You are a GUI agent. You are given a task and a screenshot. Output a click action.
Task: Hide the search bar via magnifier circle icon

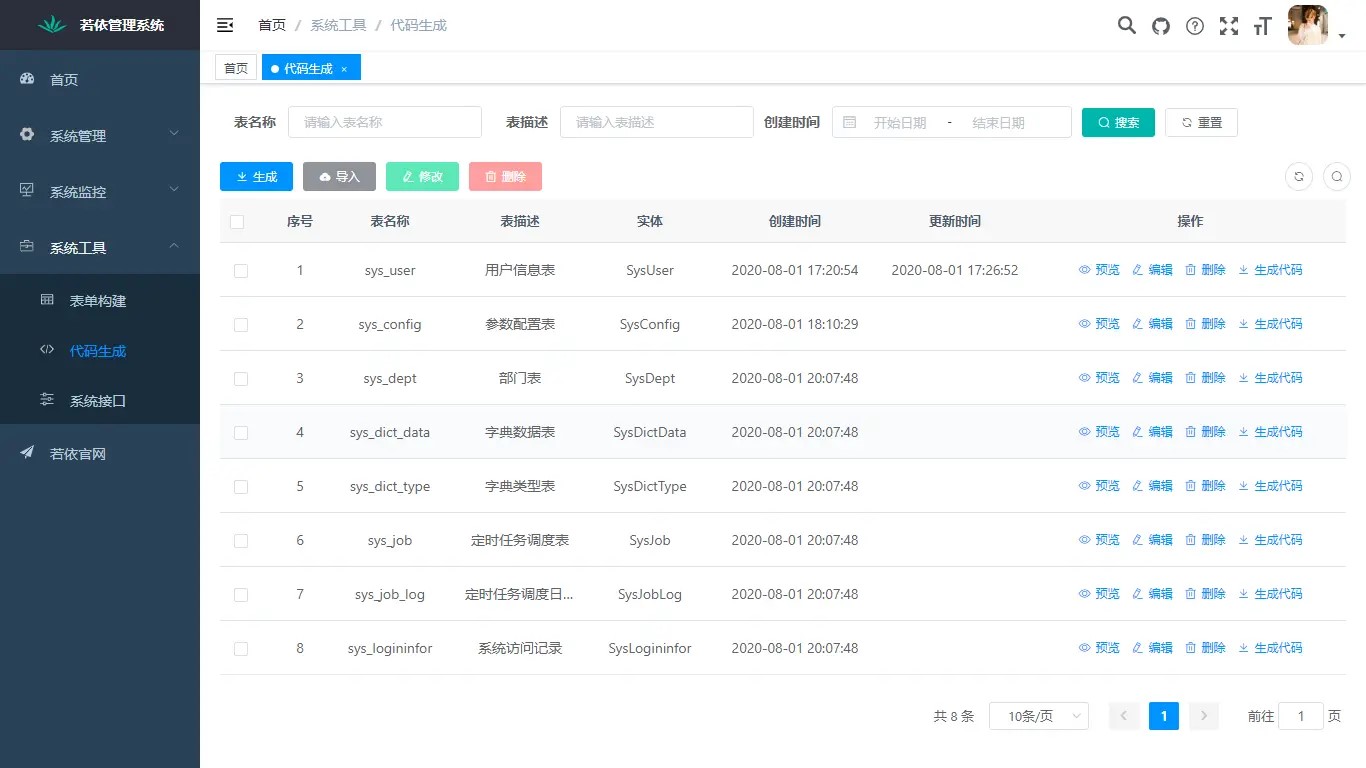(x=1337, y=177)
